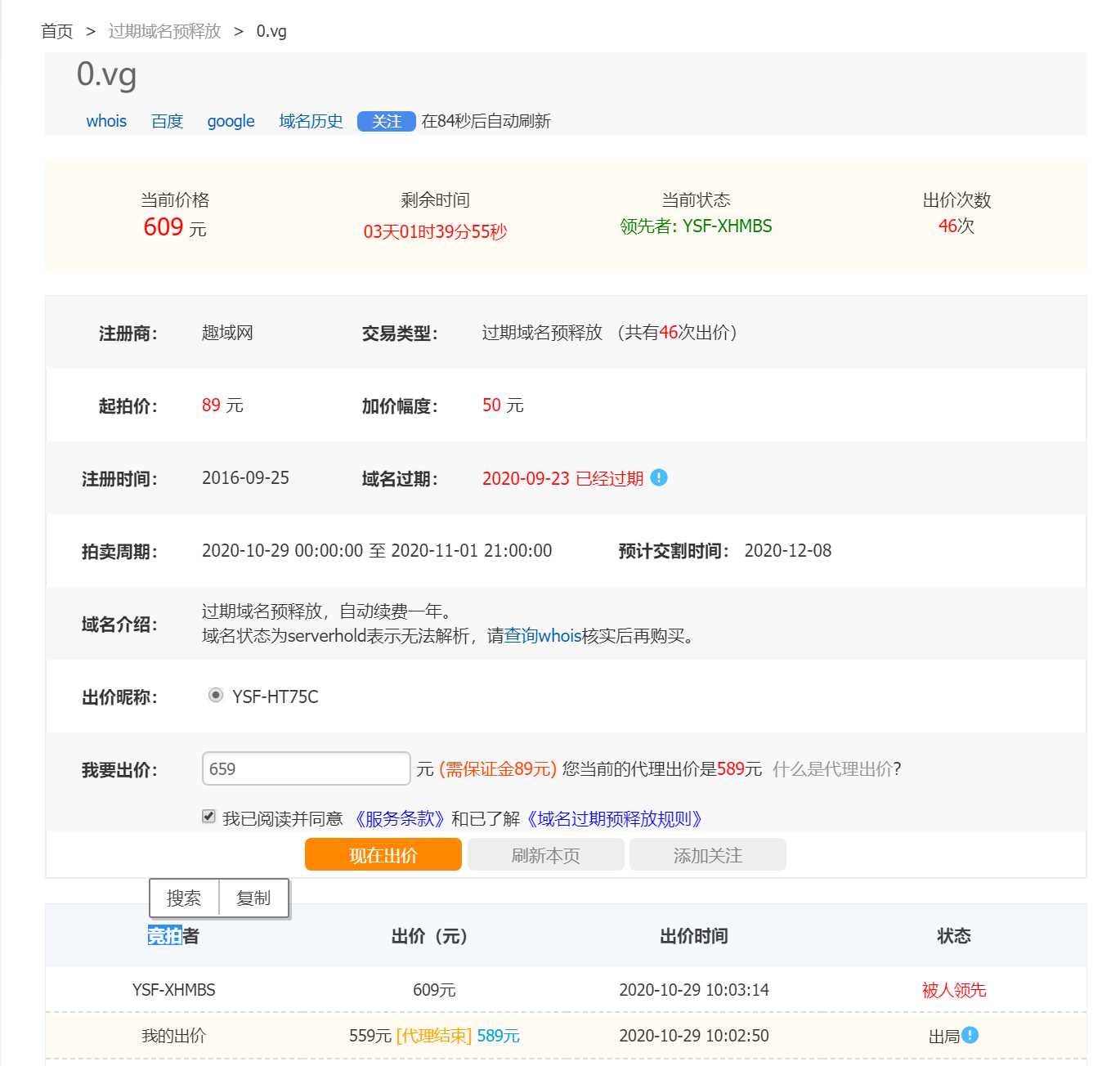Screen dimensions: 1120x1066
Task: Click info icon next to 出局 status
Action: pyautogui.click(x=970, y=1035)
